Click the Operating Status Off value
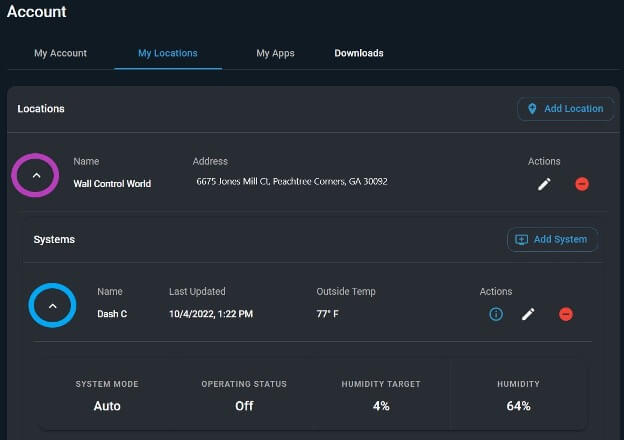Screen dimensions: 624x440 (x=244, y=406)
